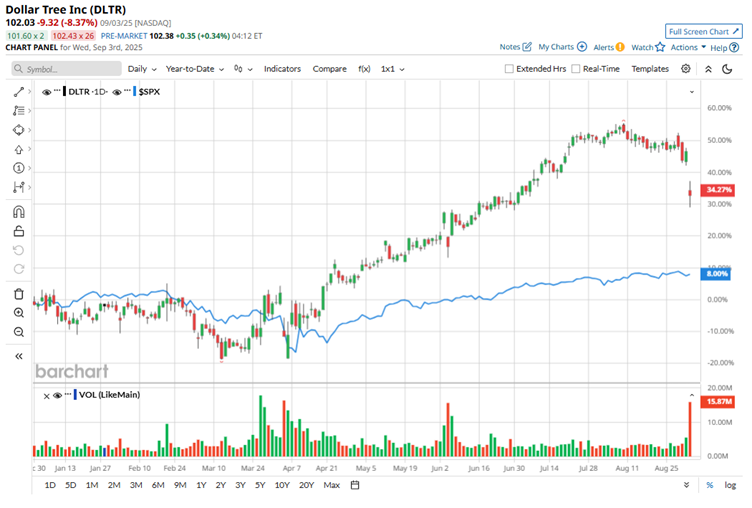Select the 1Y time range
The height and width of the screenshot is (508, 752).
point(201,485)
